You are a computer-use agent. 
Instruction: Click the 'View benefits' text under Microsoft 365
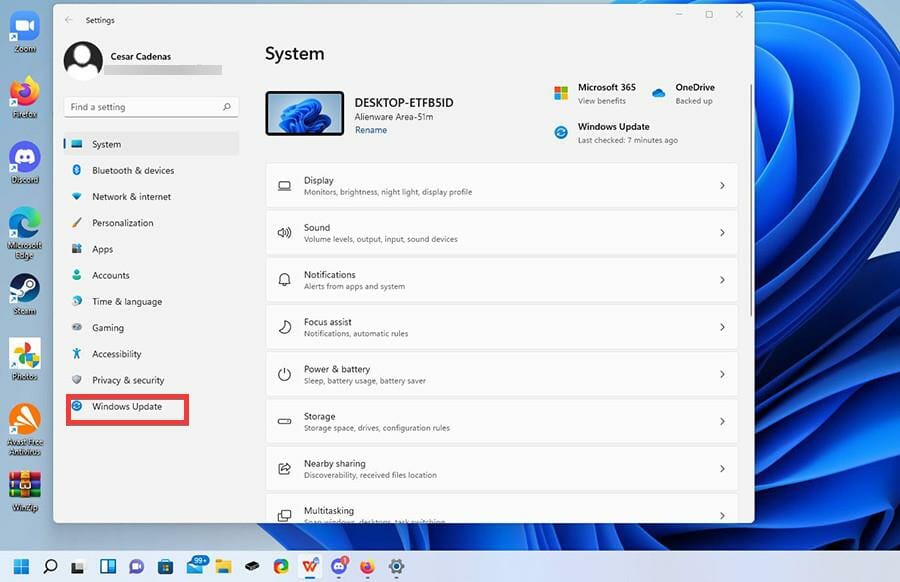tap(602, 101)
